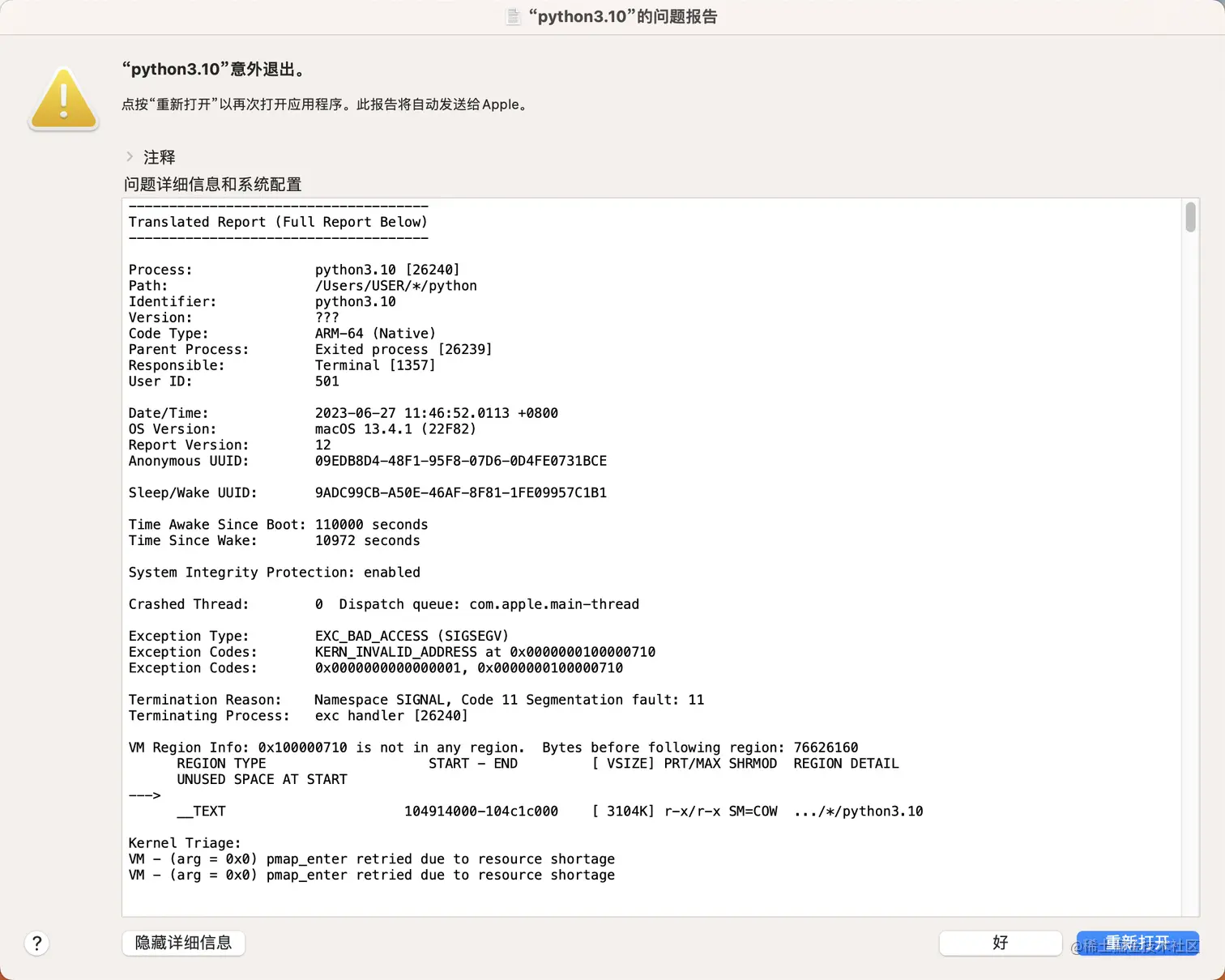Click the 重新打开 reopen button
The width and height of the screenshot is (1225, 980).
(1137, 943)
